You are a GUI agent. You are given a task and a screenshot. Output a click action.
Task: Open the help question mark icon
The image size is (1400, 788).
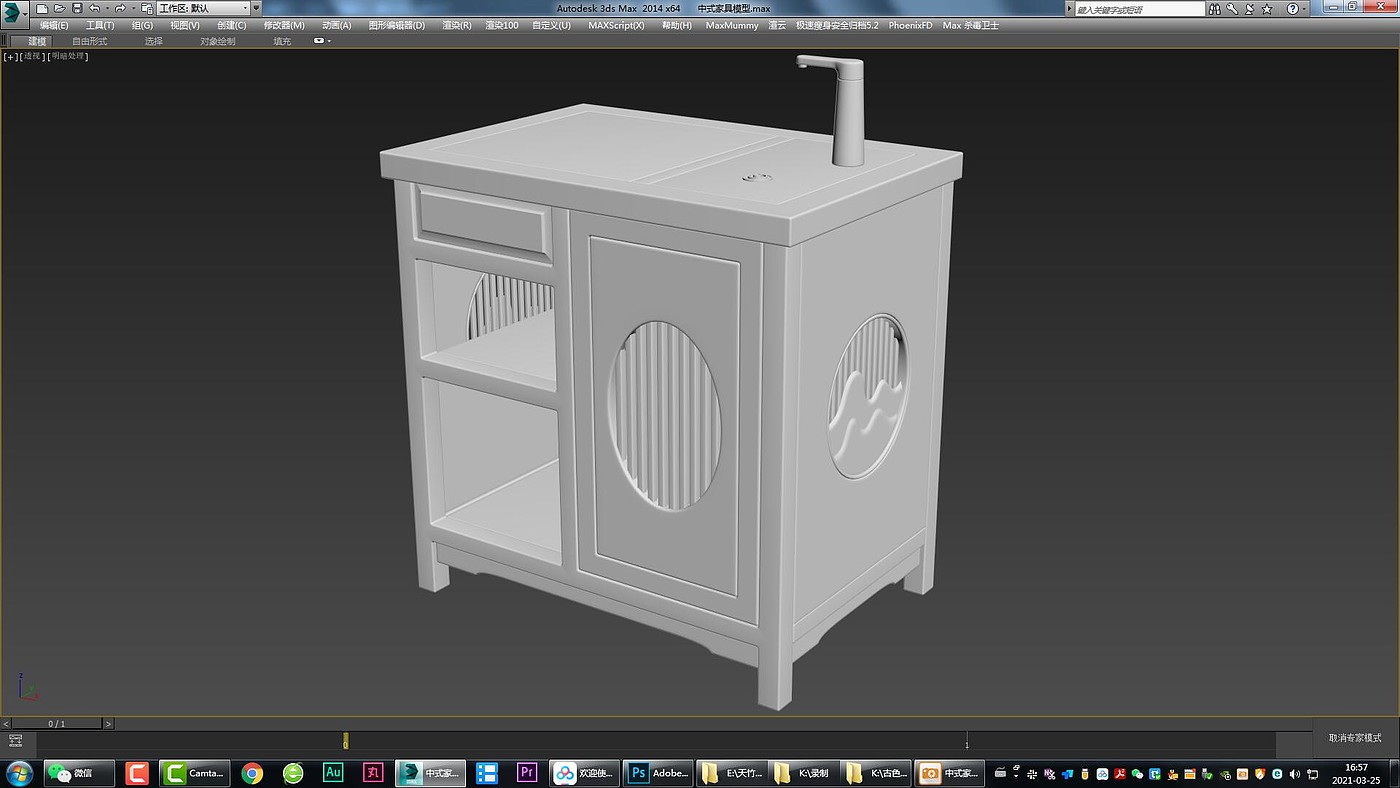pos(1292,8)
